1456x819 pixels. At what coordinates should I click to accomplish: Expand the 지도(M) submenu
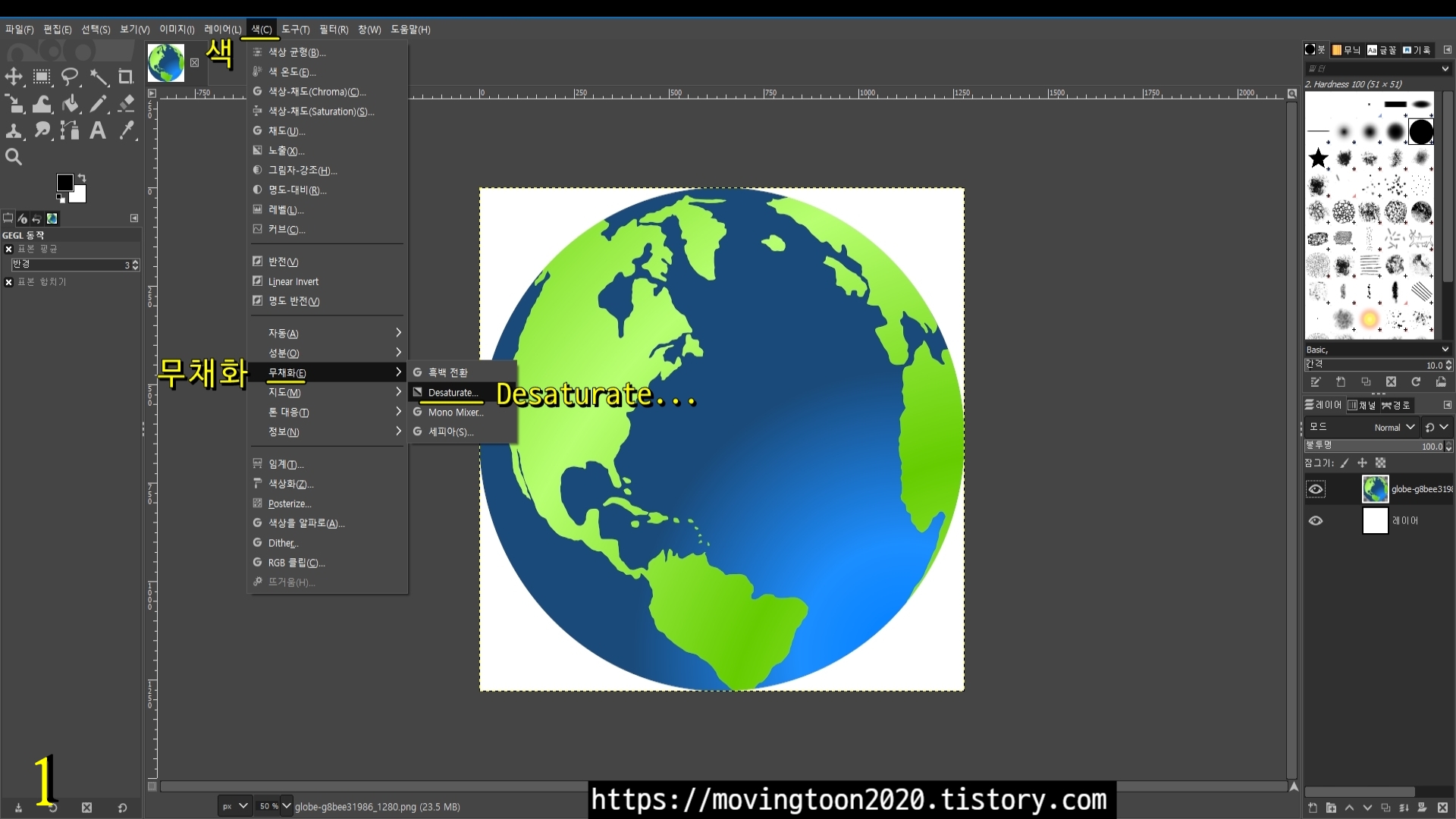pos(328,392)
